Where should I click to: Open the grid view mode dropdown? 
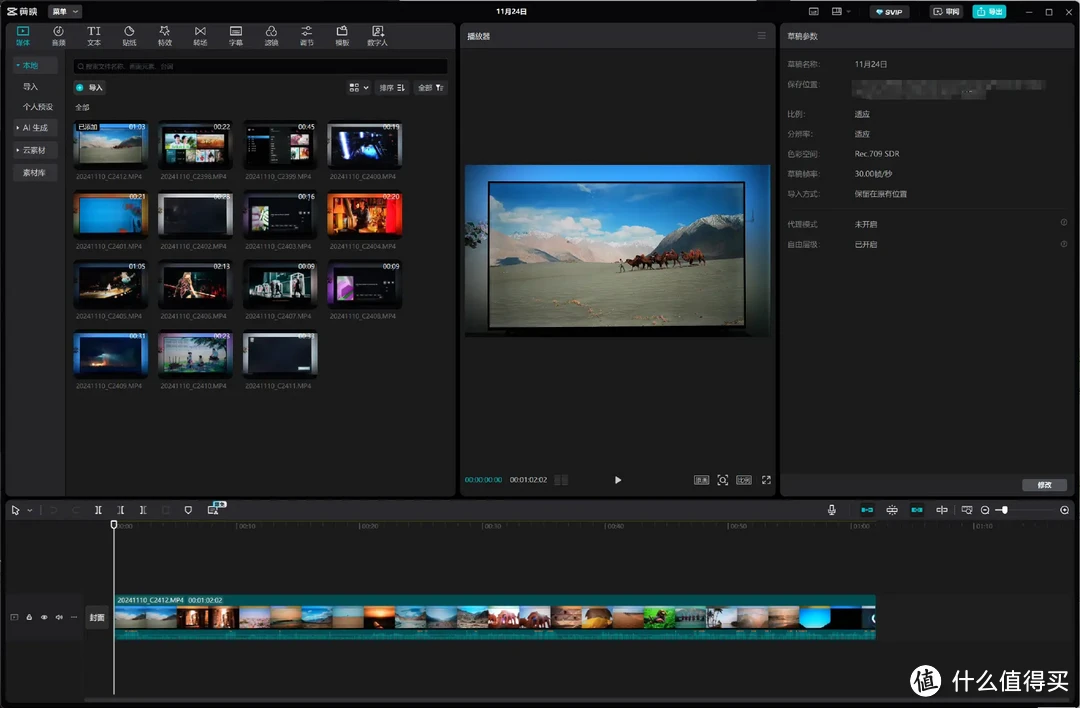(x=358, y=88)
